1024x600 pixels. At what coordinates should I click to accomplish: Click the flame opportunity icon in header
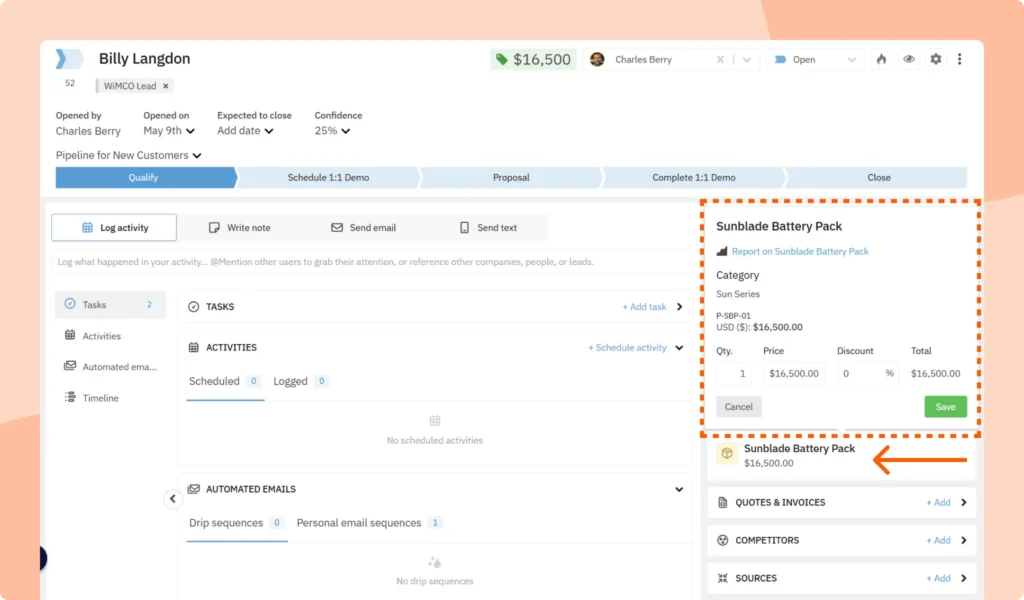(x=881, y=59)
